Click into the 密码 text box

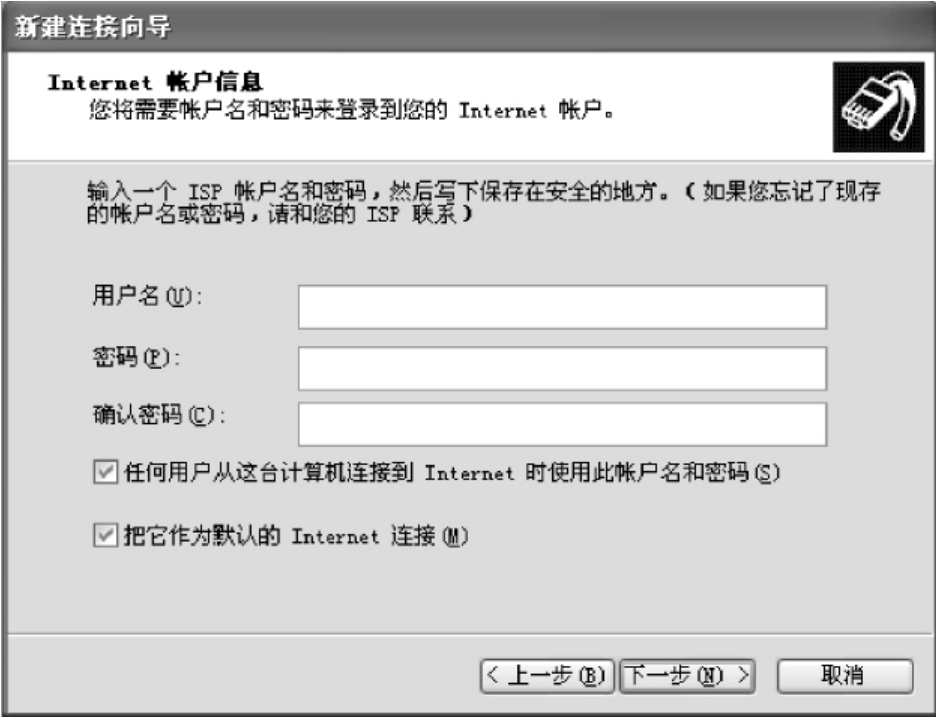[x=562, y=368]
